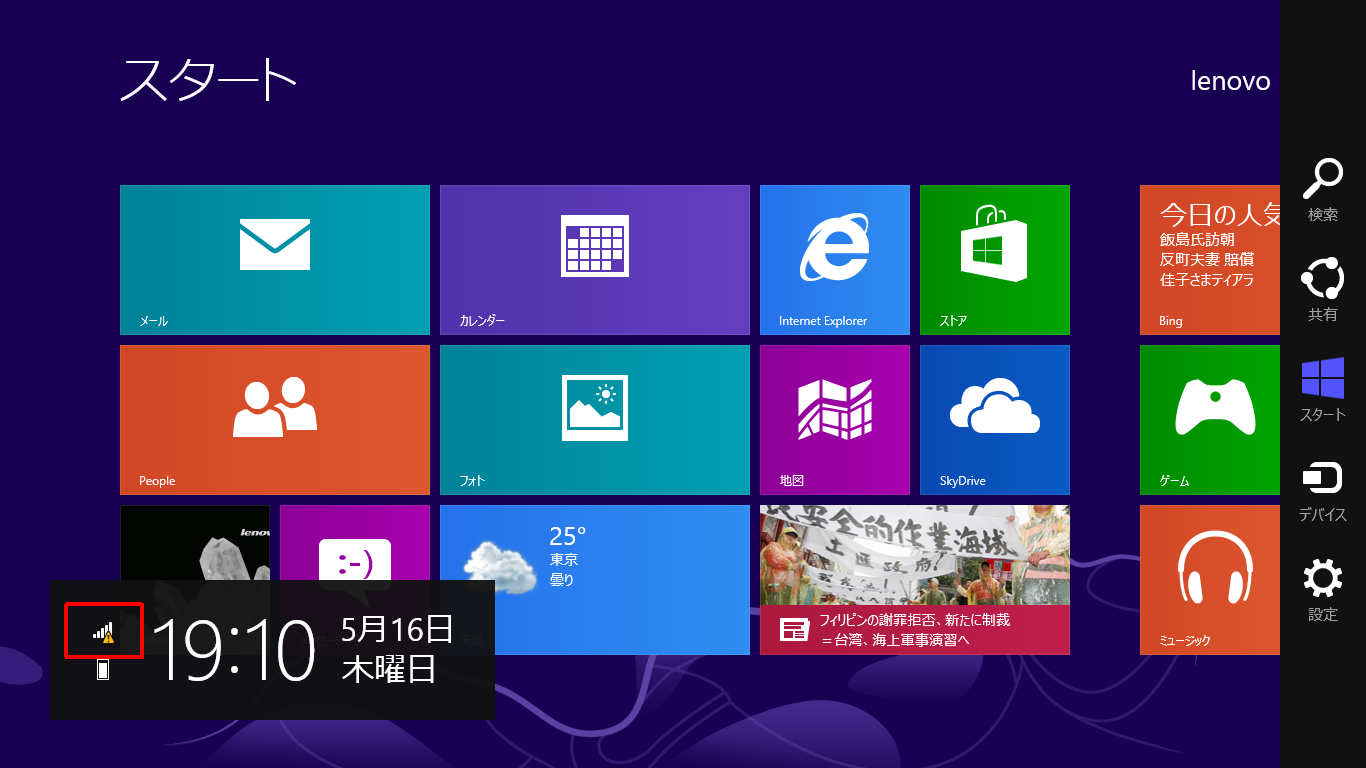This screenshot has height=768, width=1366.
Task: Click the スタート screen title
Action: coord(208,80)
